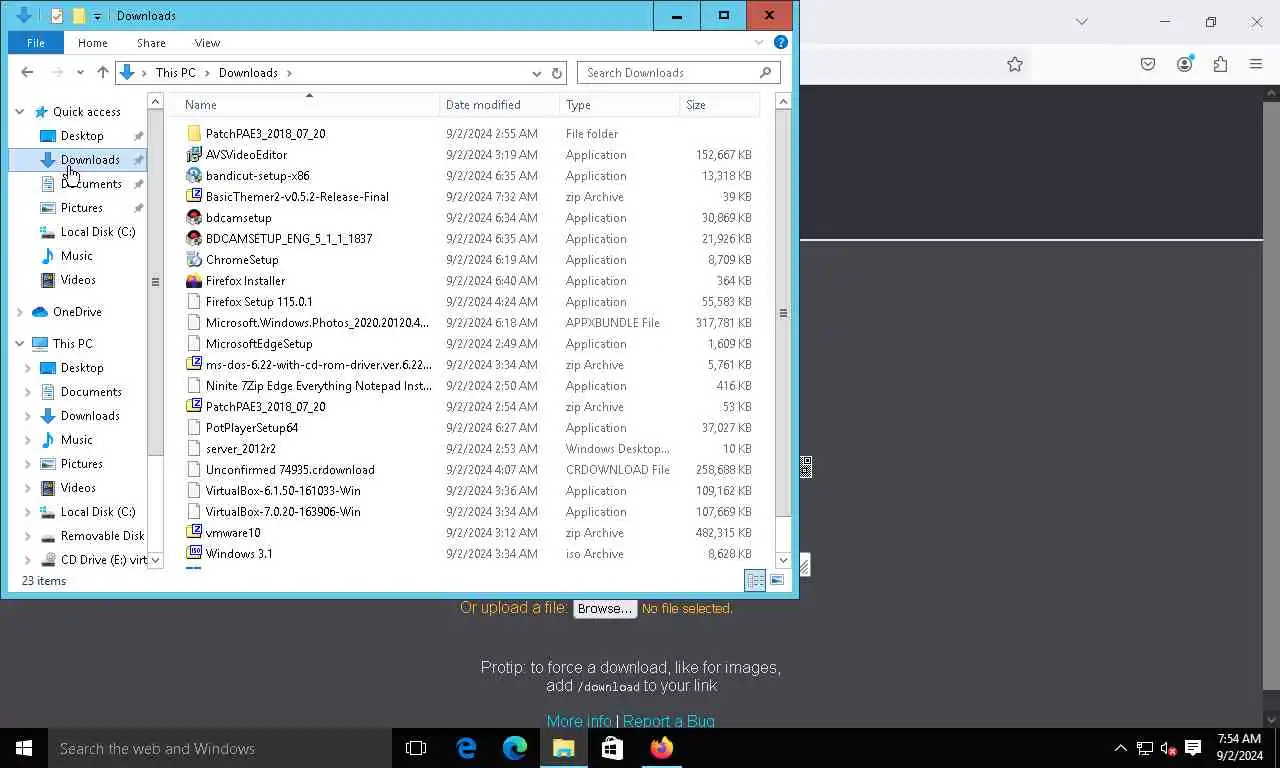Open the Home ribbon tab
This screenshot has width=1280, height=768.
[x=92, y=43]
